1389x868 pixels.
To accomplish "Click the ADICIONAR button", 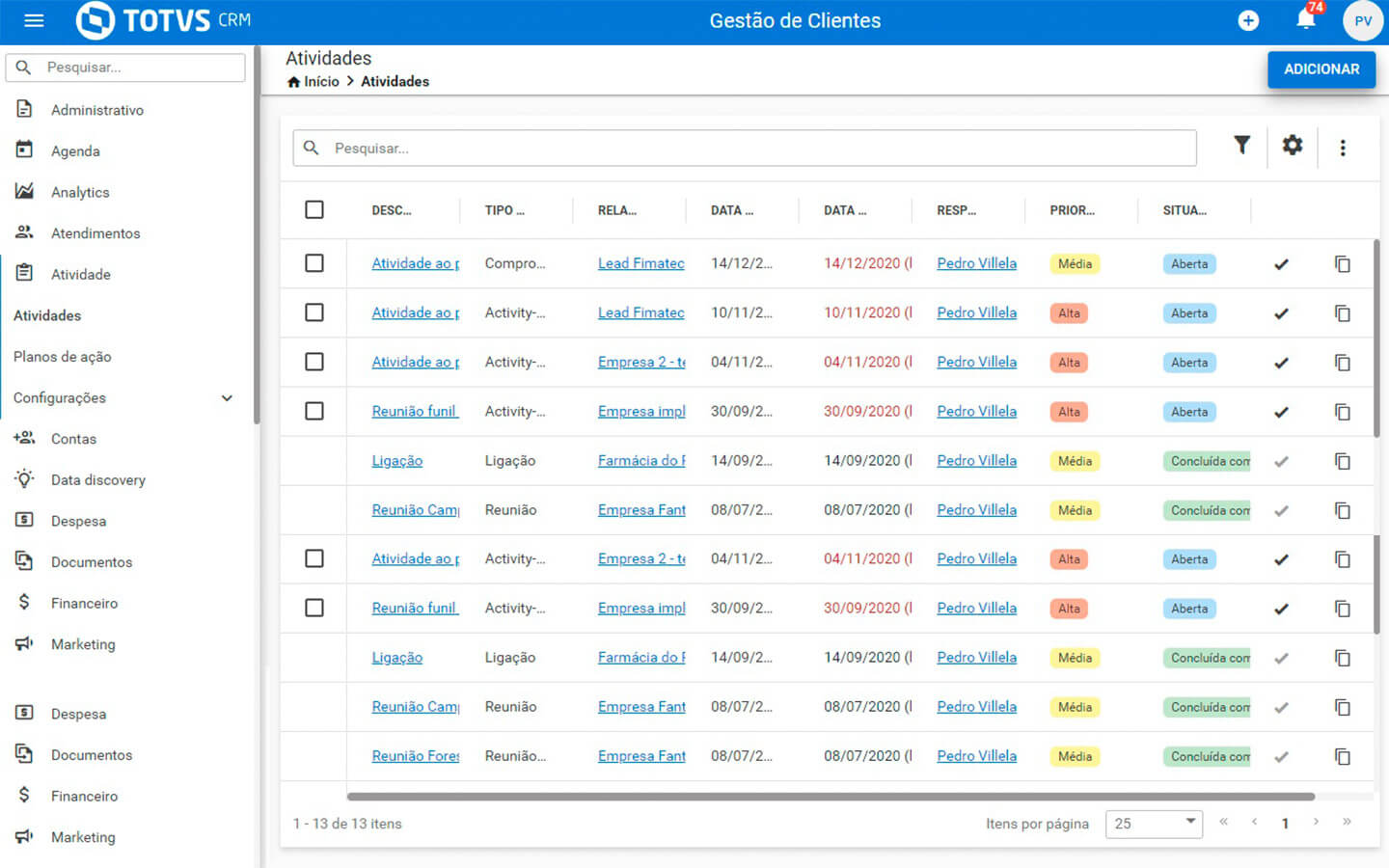I will point(1321,69).
